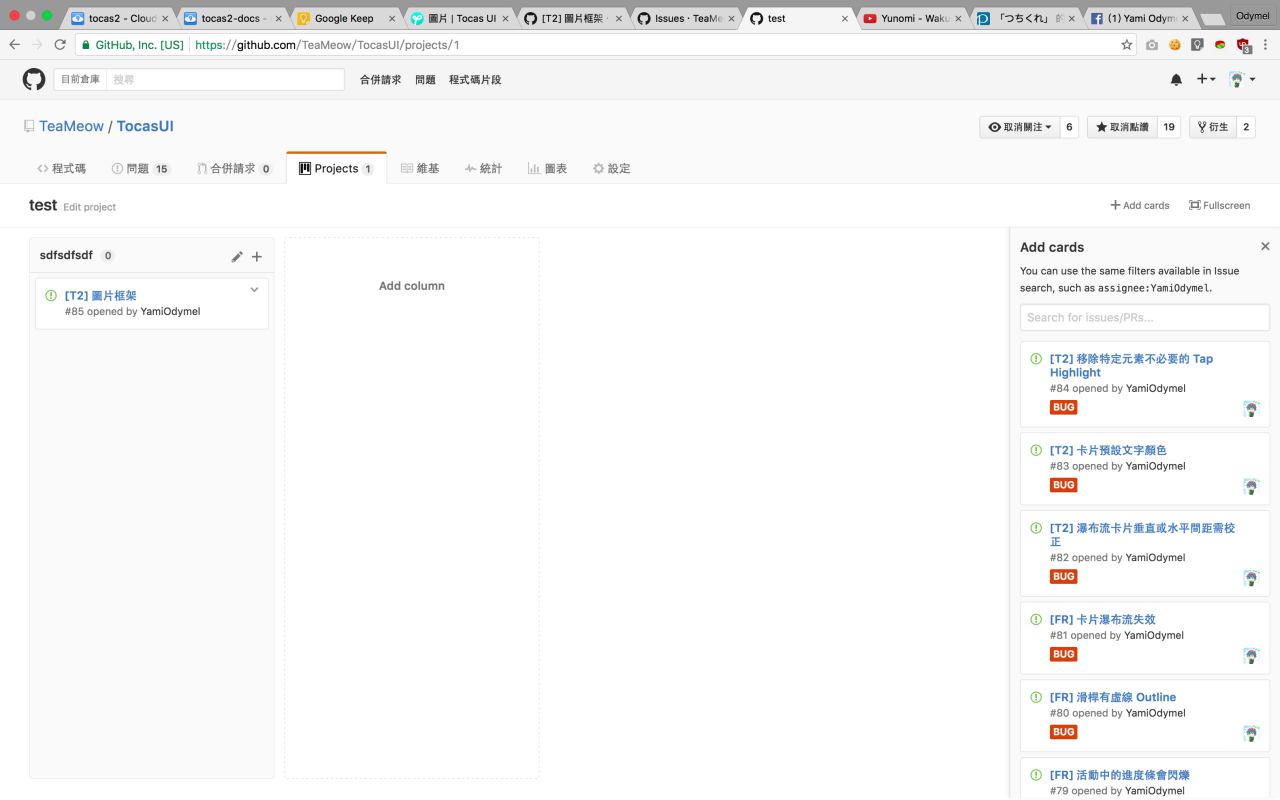
Task: Click assignee avatar on issue #84
Action: click(1250, 408)
